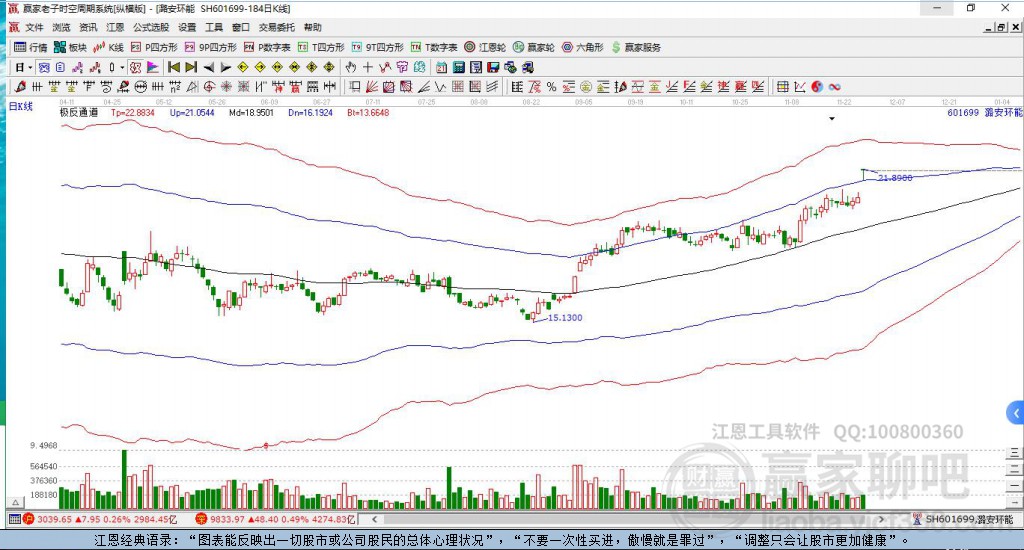This screenshot has height=550, width=1024.
Task: Open the T数字表 time table
Action: 434,47
